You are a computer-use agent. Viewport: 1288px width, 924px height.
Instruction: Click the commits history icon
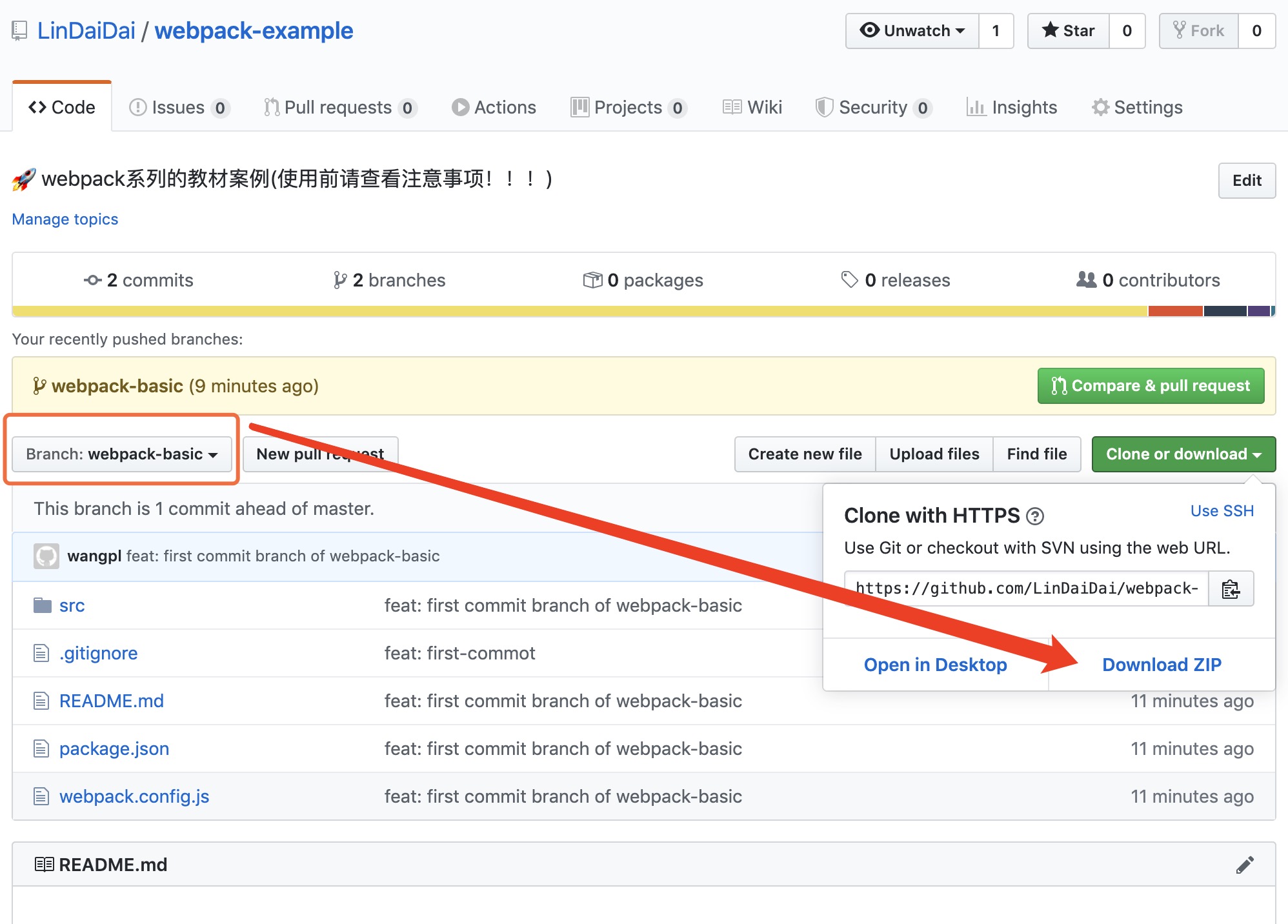(93, 280)
